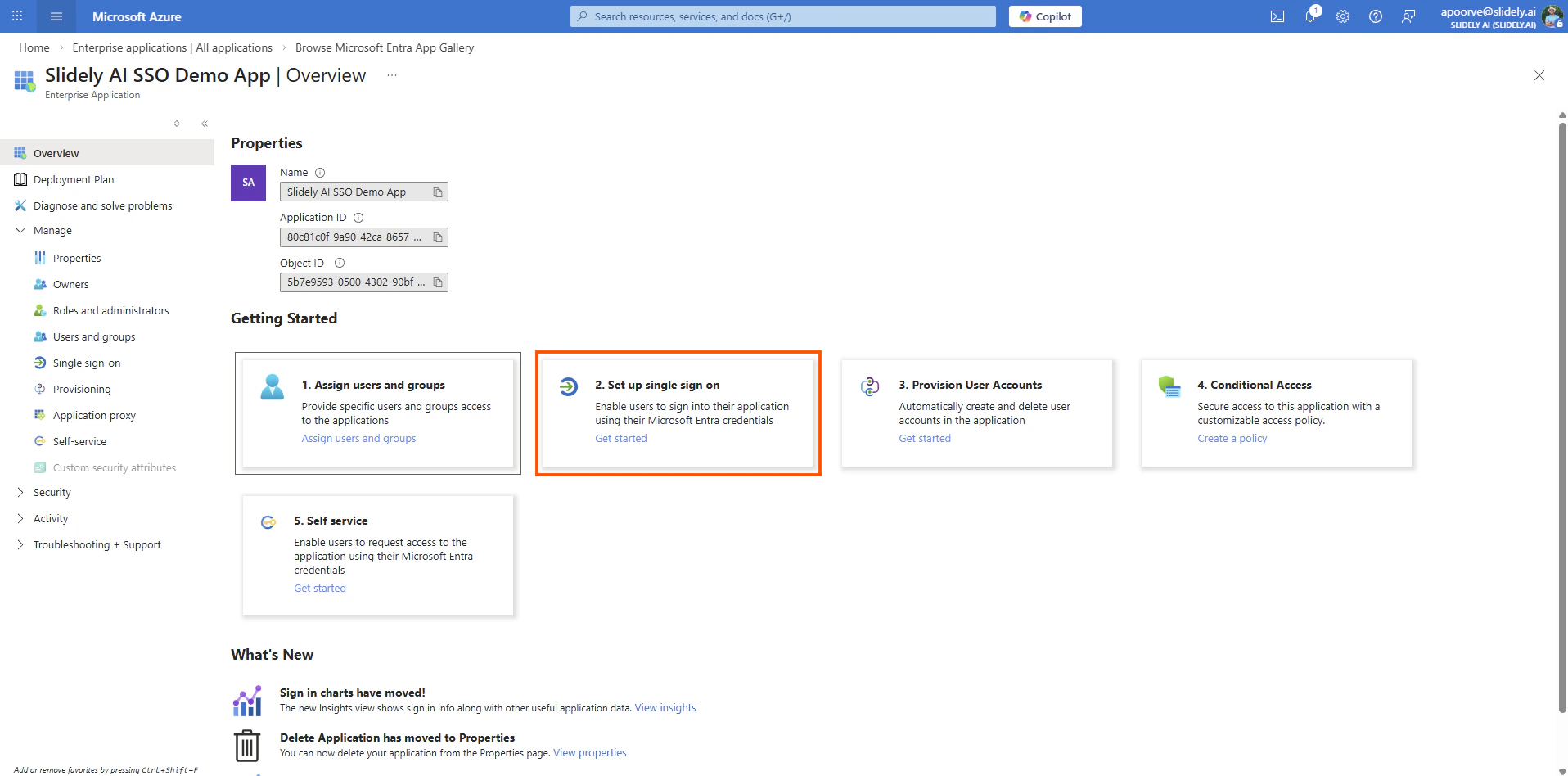Click the single sign on arrow icon in card
1568x776 pixels.
point(569,386)
